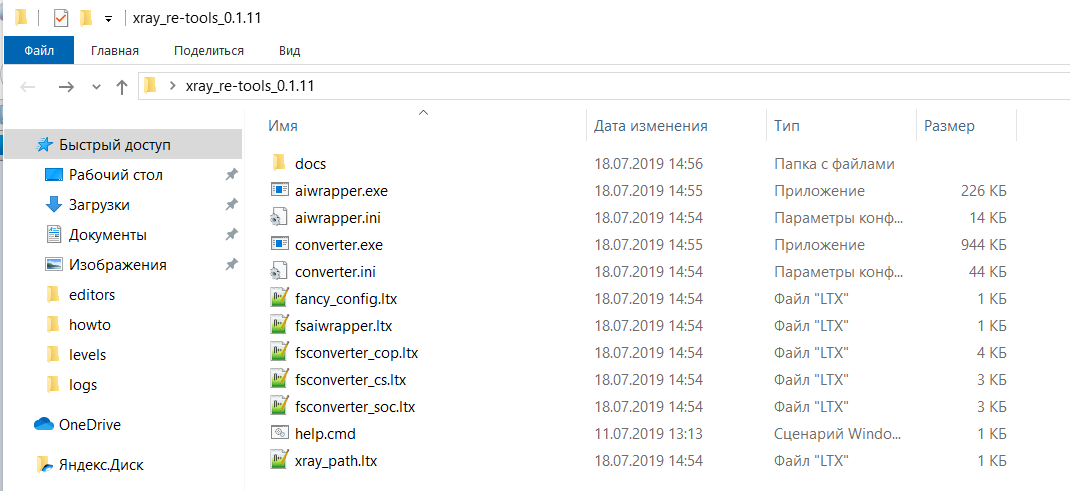Image resolution: width=1070 pixels, height=491 pixels.
Task: Click the editors folder icon in sidebar
Action: click(x=53, y=295)
